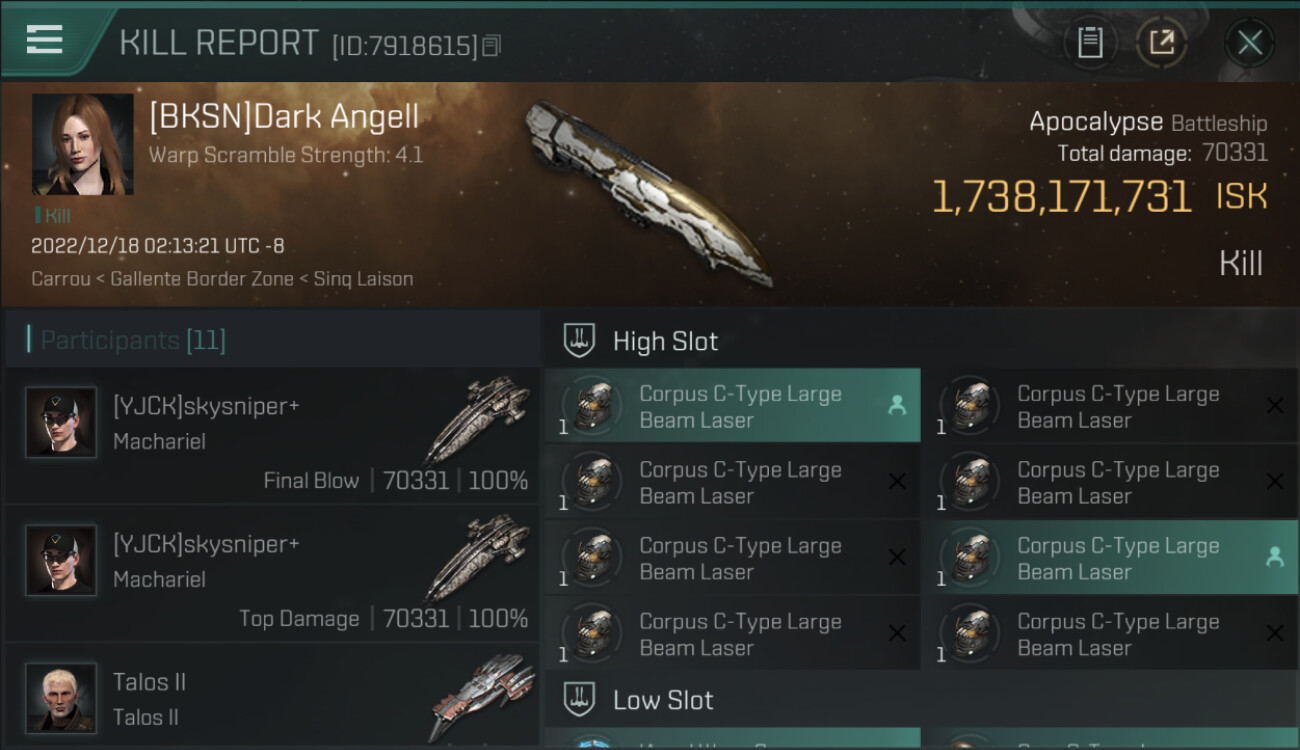Open the Carrou location link
The height and width of the screenshot is (750, 1300).
click(61, 279)
